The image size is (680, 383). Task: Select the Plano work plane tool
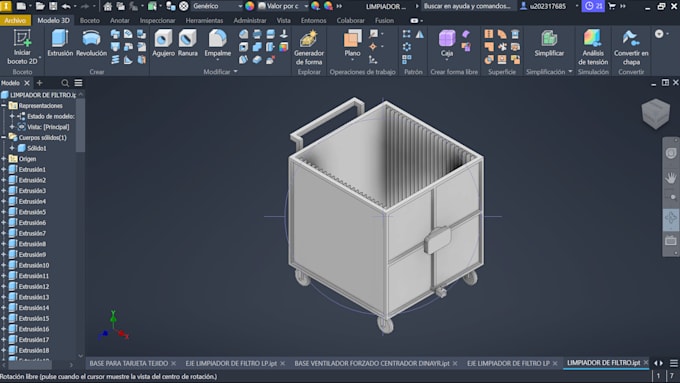(352, 43)
